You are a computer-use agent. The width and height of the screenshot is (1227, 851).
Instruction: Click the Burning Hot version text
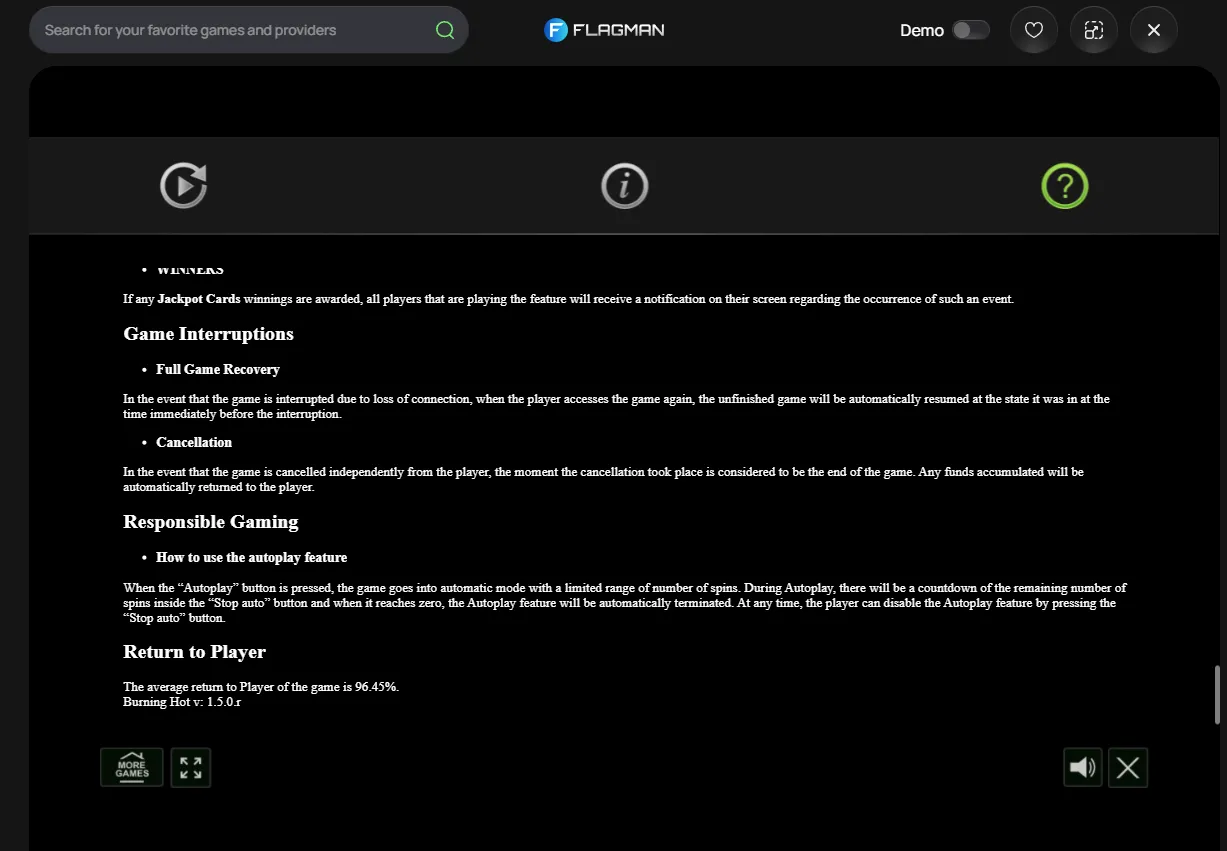(x=182, y=702)
